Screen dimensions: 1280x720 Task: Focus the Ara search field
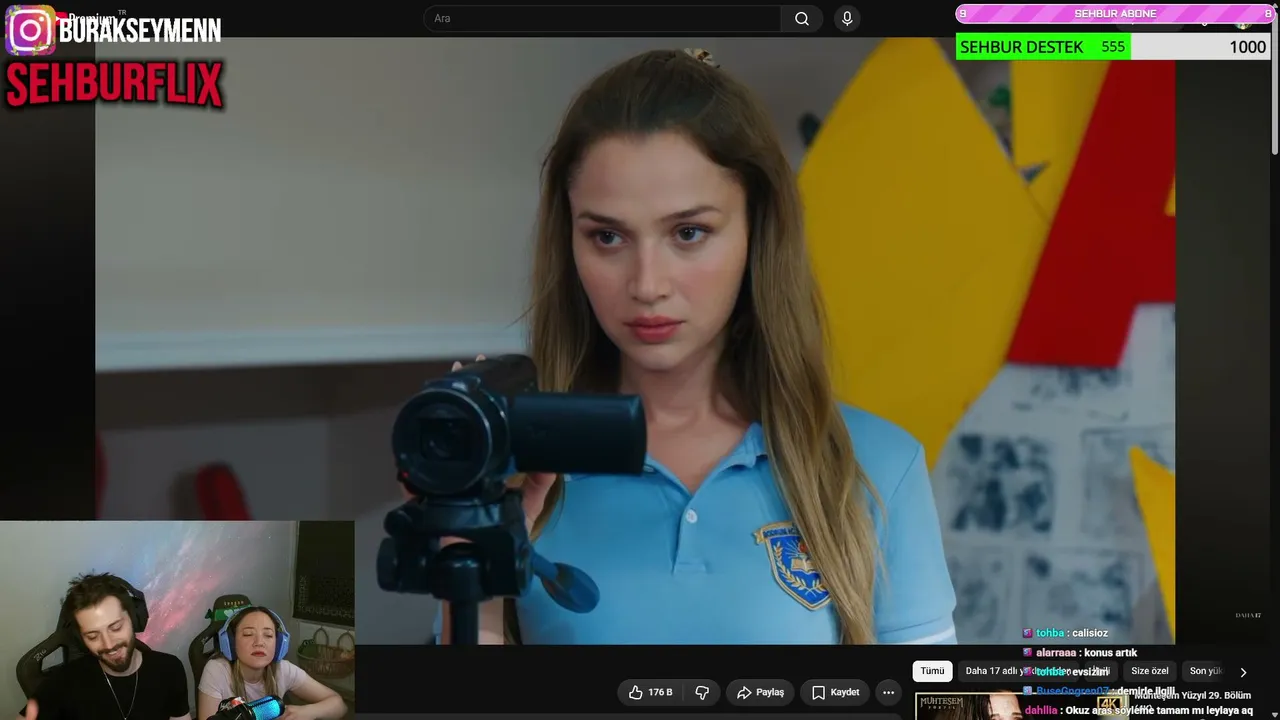click(x=602, y=19)
